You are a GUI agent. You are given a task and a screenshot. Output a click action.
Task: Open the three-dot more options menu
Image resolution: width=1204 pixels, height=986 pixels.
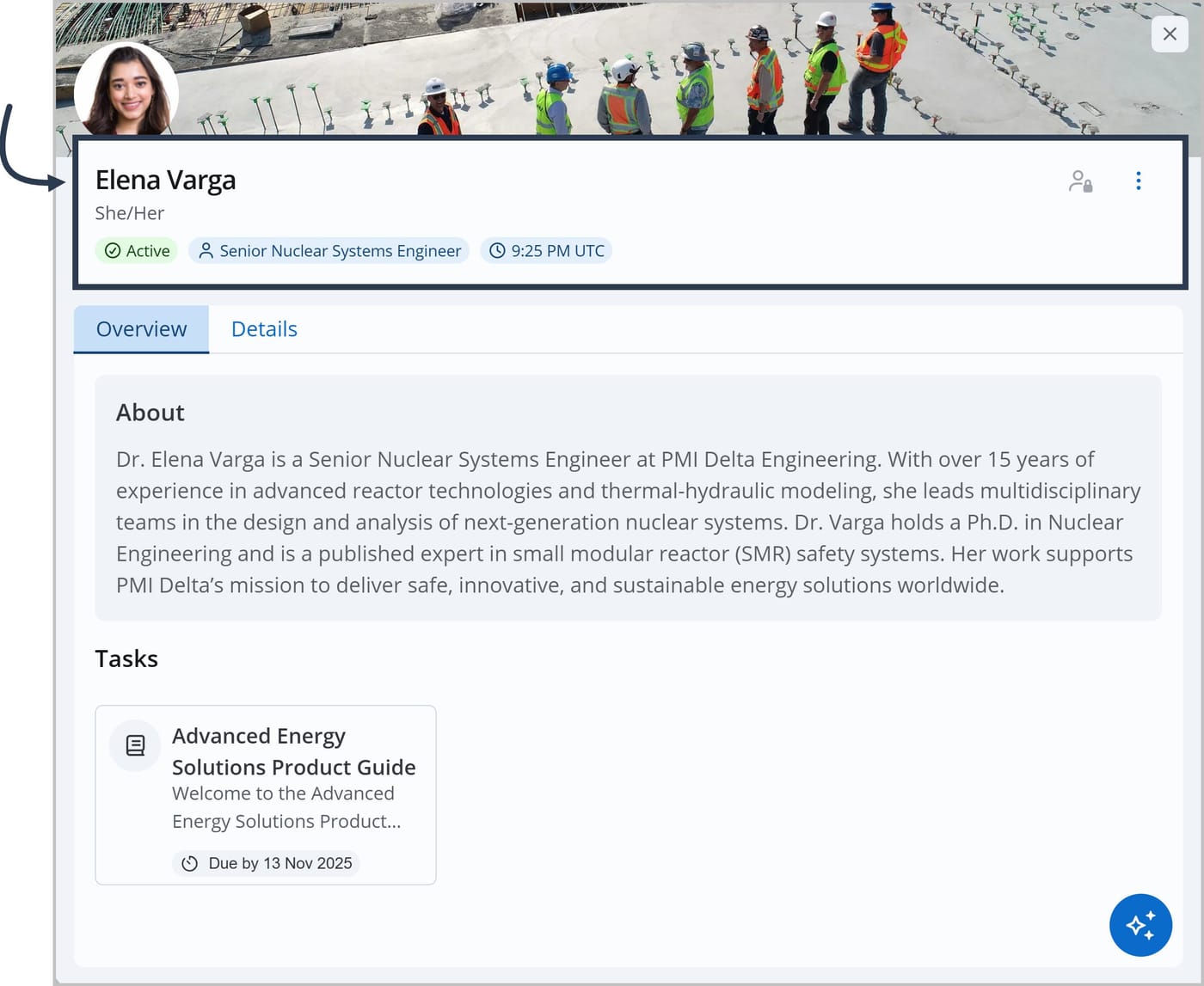click(x=1139, y=181)
